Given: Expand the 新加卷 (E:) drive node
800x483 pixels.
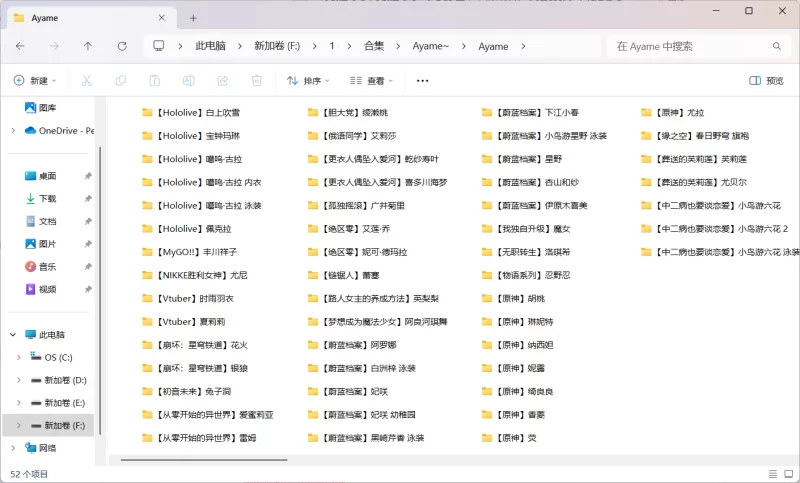Looking at the screenshot, I should 19,402.
